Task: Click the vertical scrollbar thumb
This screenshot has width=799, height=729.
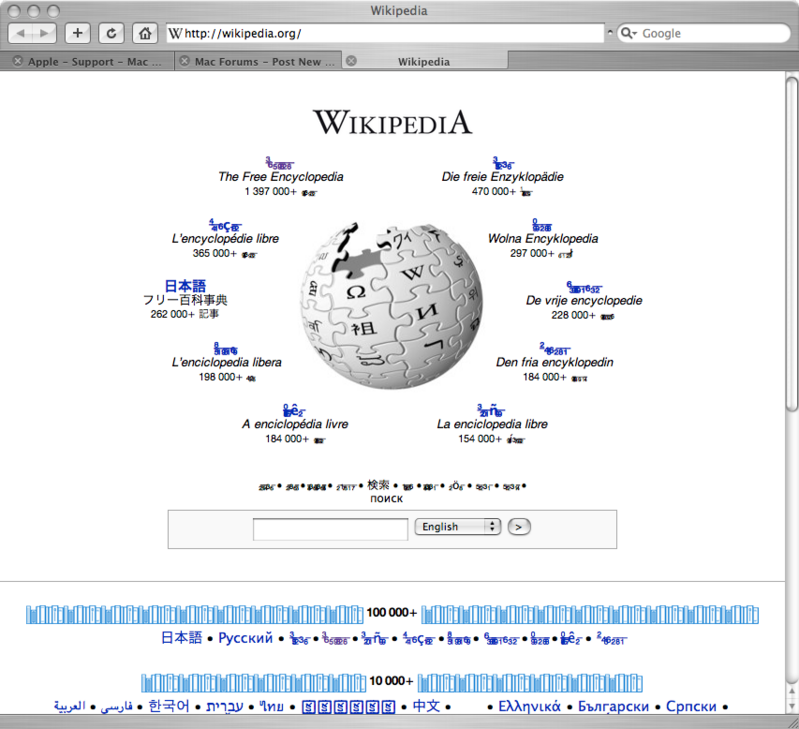Action: (791, 243)
